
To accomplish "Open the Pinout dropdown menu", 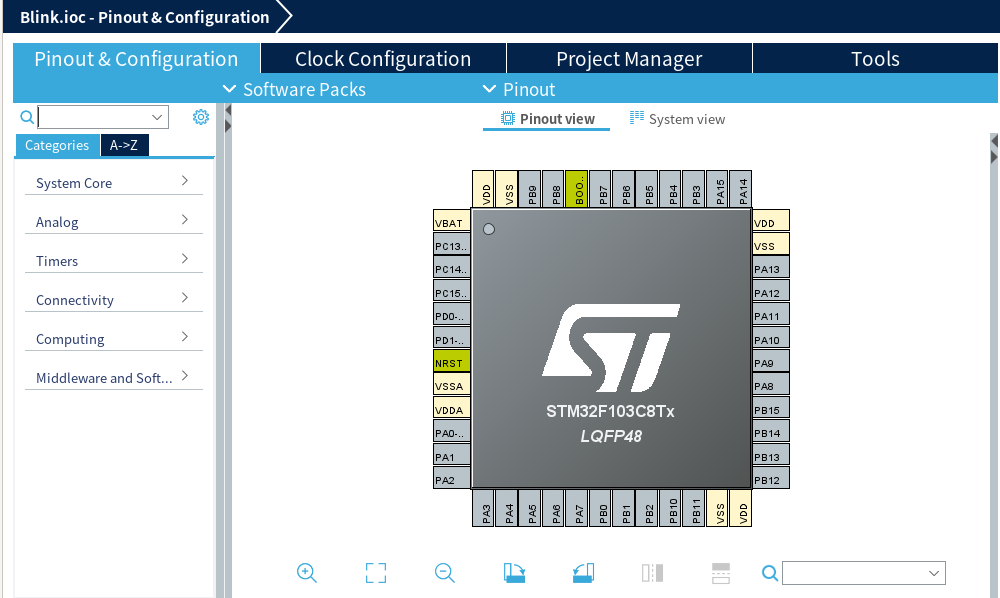I will pos(519,89).
